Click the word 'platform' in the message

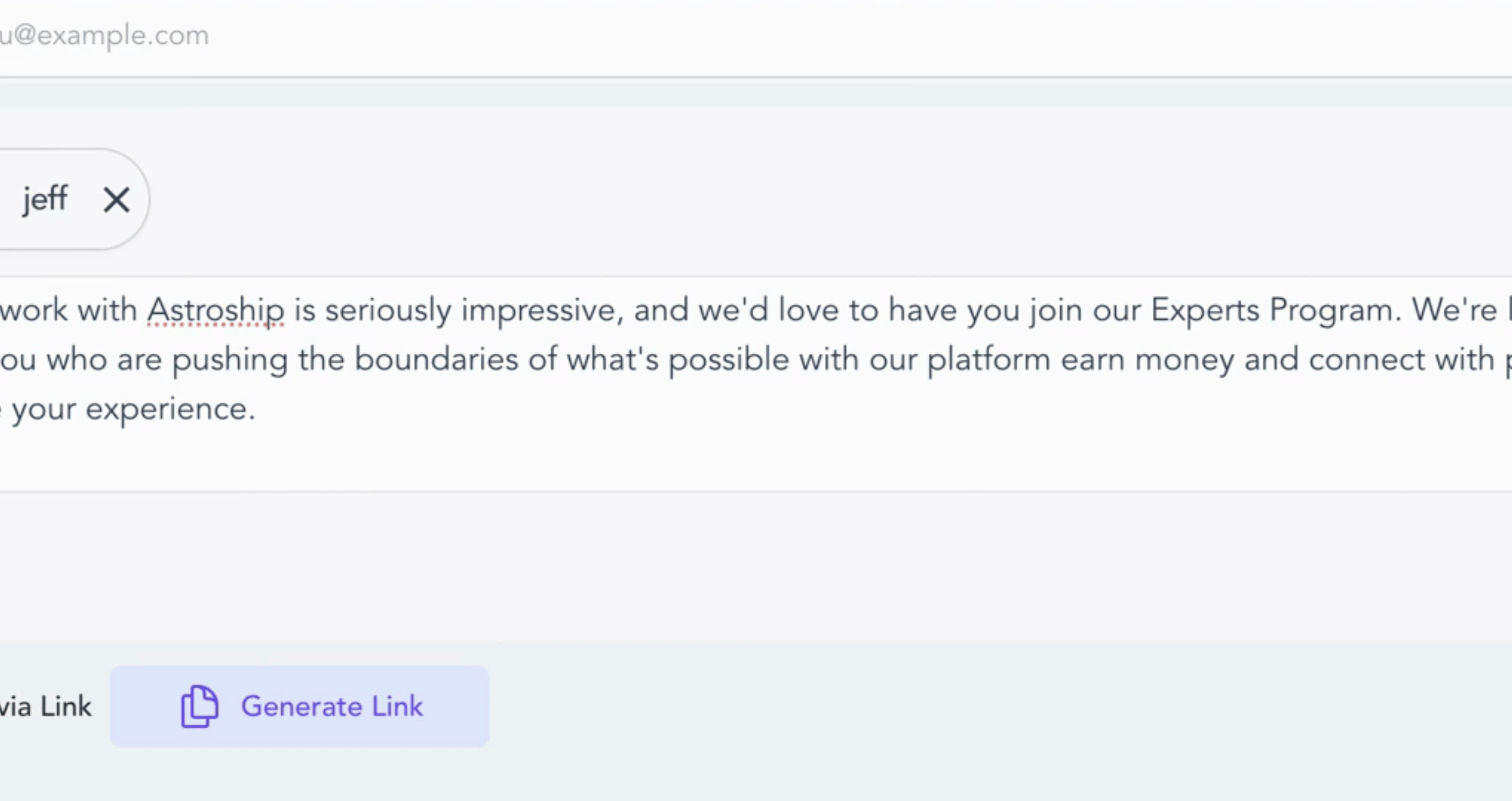988,360
